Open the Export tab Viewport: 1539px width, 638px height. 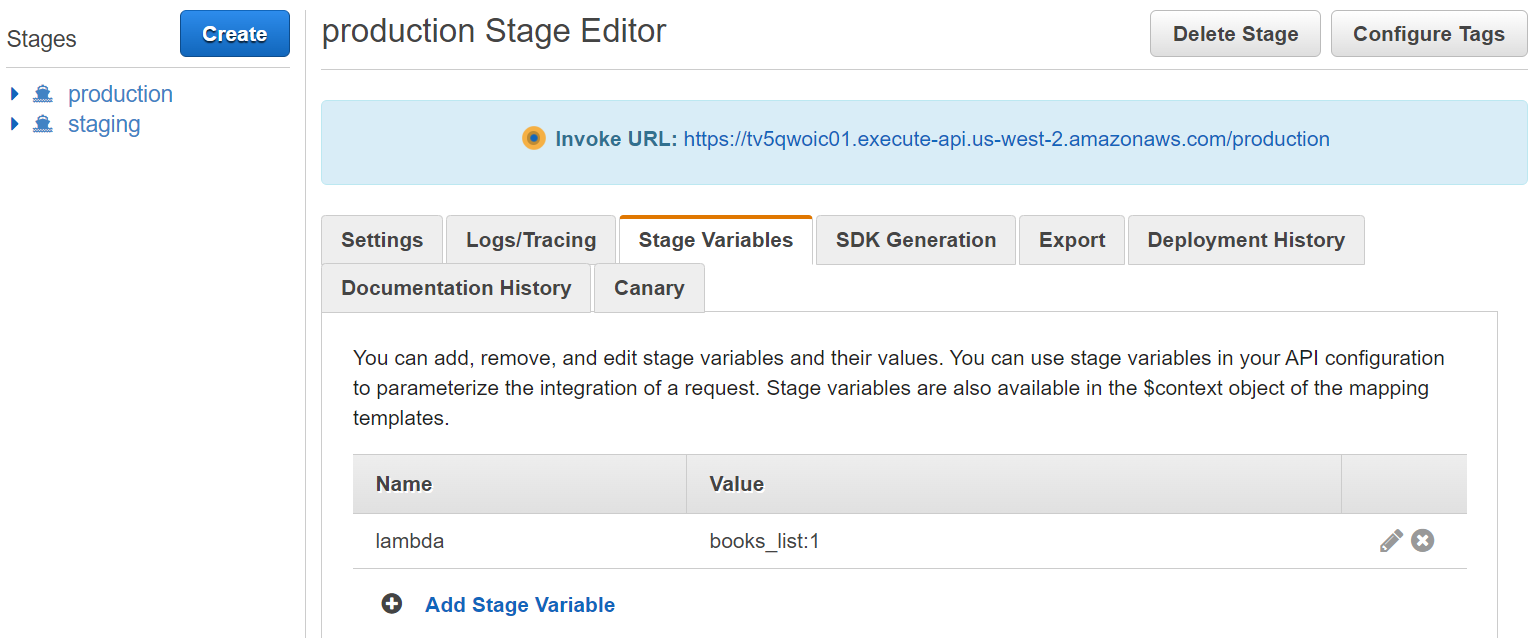pyautogui.click(x=1072, y=240)
